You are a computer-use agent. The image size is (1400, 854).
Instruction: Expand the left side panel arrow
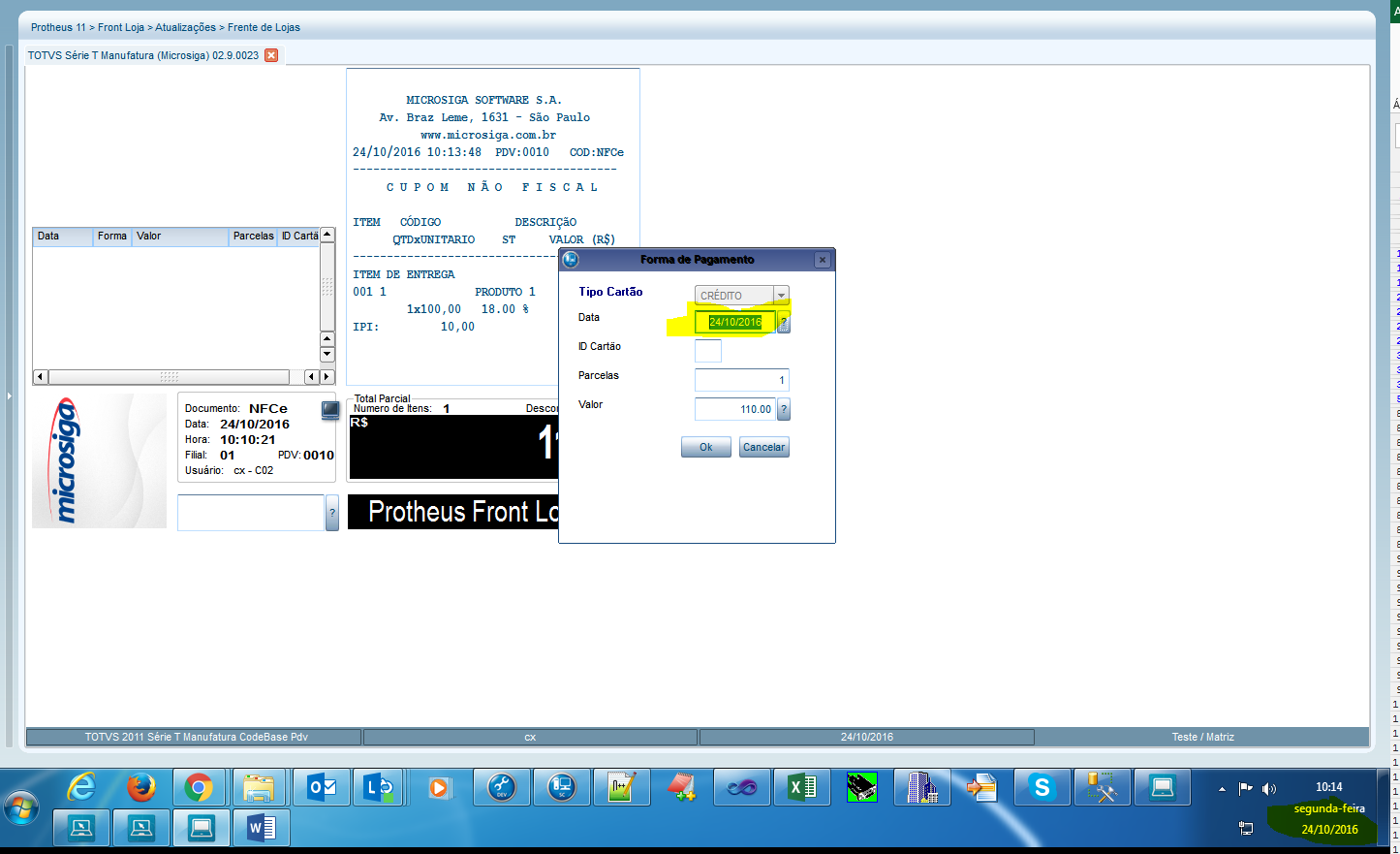(x=10, y=395)
